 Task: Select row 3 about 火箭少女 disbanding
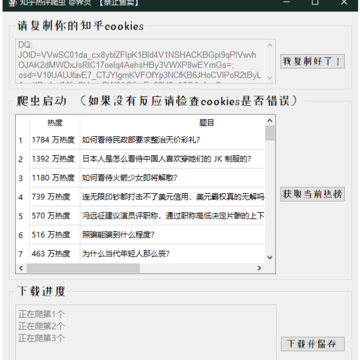[x=140, y=178]
